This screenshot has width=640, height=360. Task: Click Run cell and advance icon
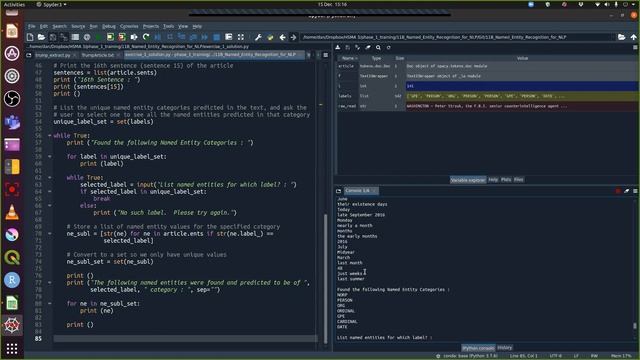122,37
